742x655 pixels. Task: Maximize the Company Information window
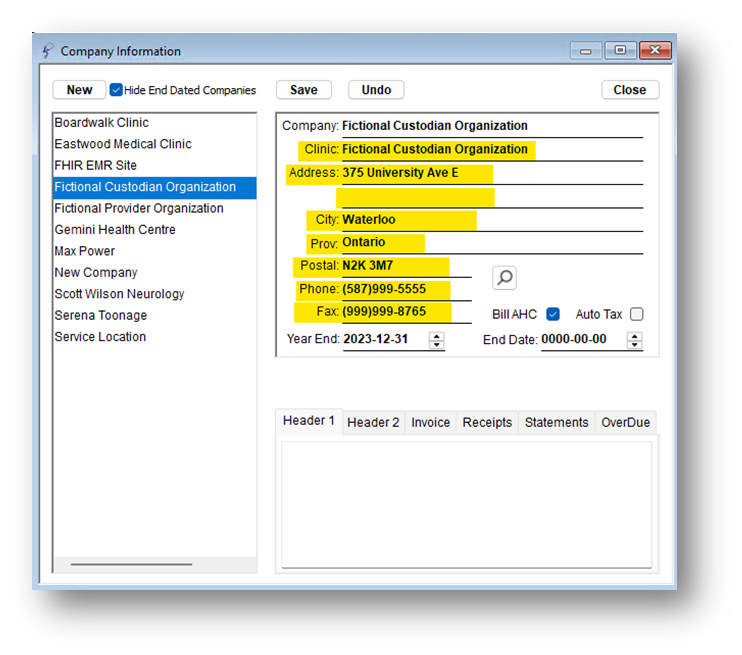coord(620,50)
